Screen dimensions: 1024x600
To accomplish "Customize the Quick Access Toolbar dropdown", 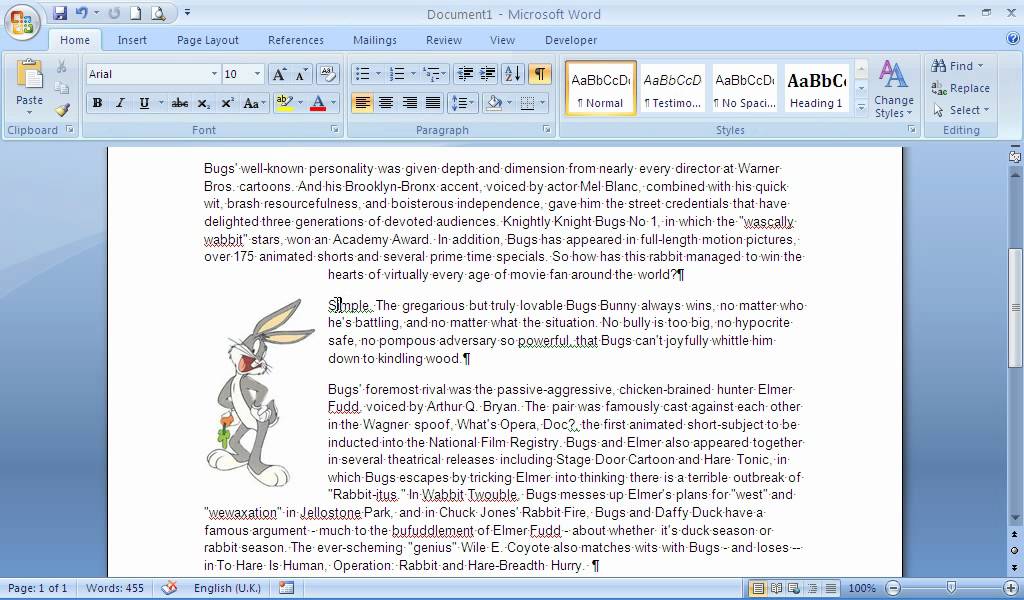I will coord(187,12).
